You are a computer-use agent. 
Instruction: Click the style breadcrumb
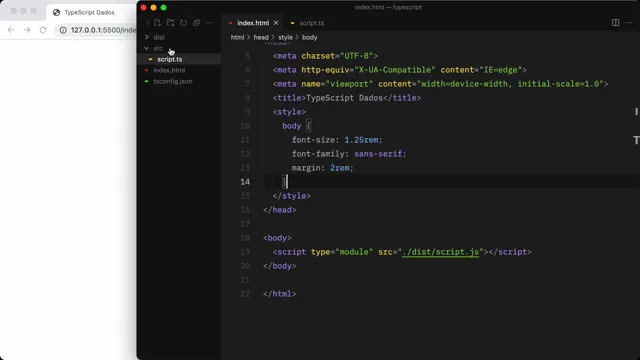(x=285, y=37)
